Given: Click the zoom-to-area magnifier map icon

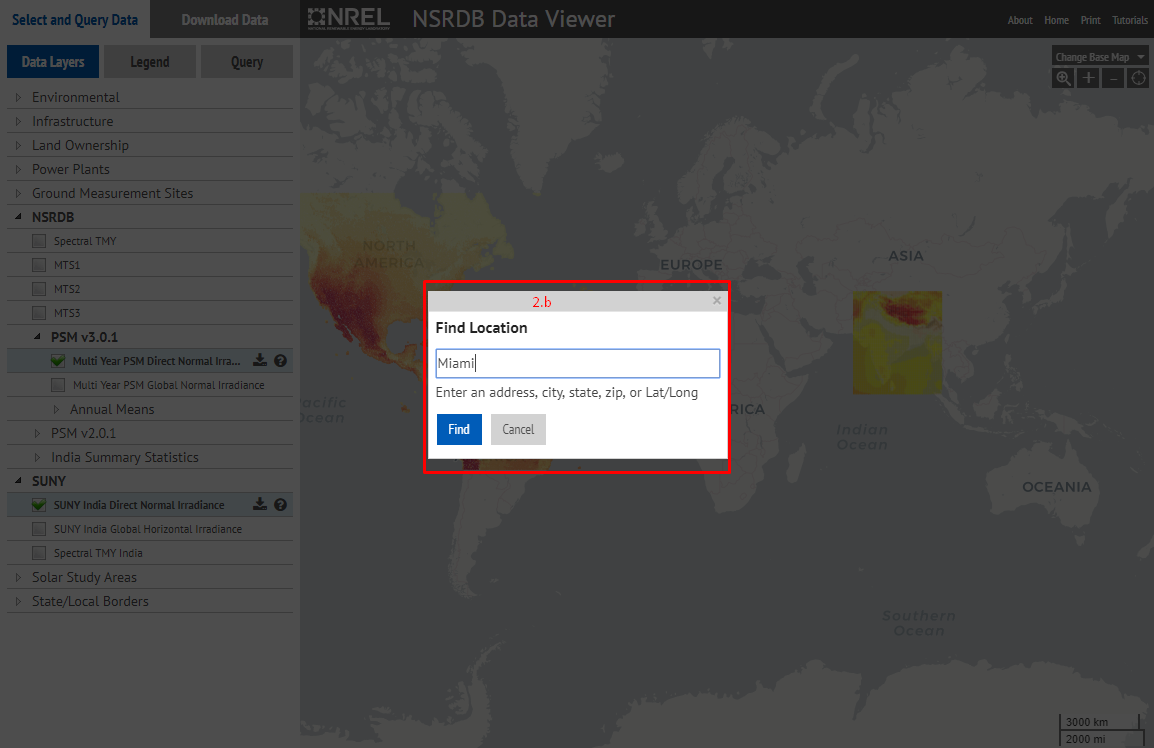Looking at the screenshot, I should point(1063,78).
